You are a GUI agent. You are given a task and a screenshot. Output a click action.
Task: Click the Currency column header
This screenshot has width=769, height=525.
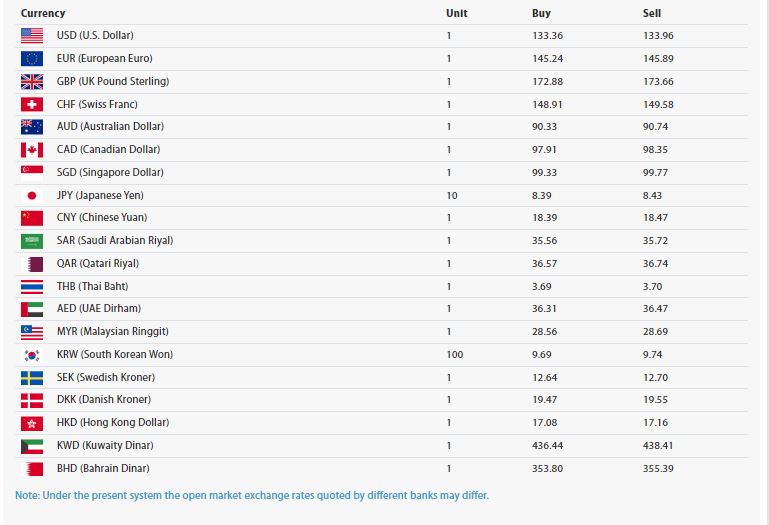pos(43,13)
